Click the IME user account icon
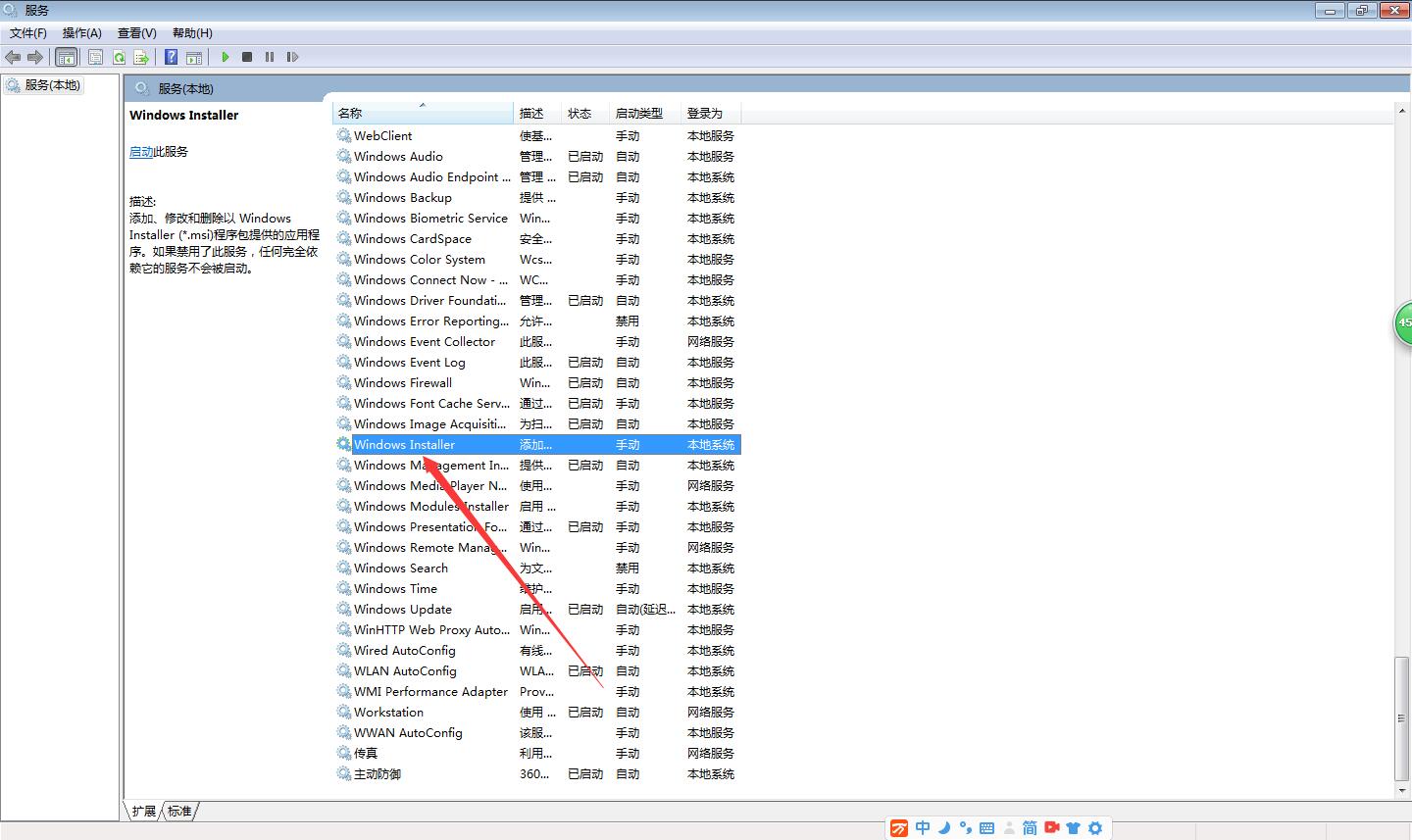The width and height of the screenshot is (1412, 840). click(1008, 828)
